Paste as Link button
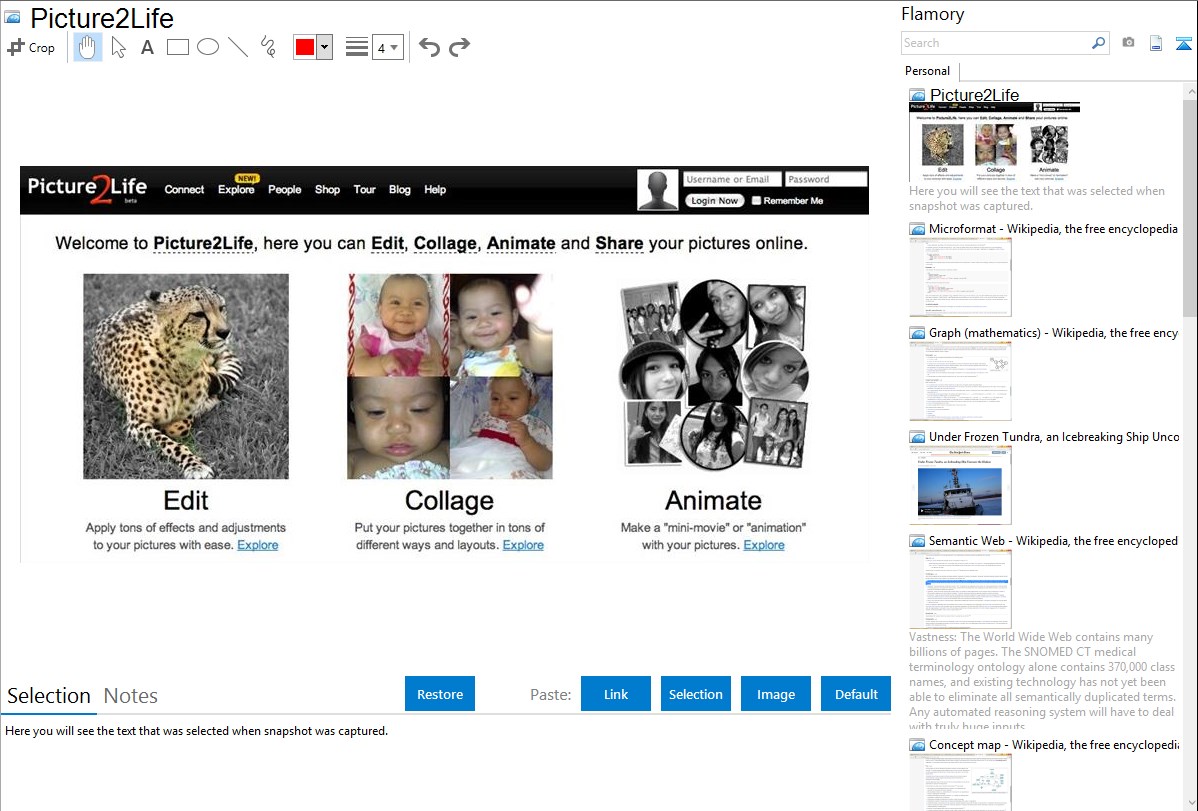 (616, 694)
